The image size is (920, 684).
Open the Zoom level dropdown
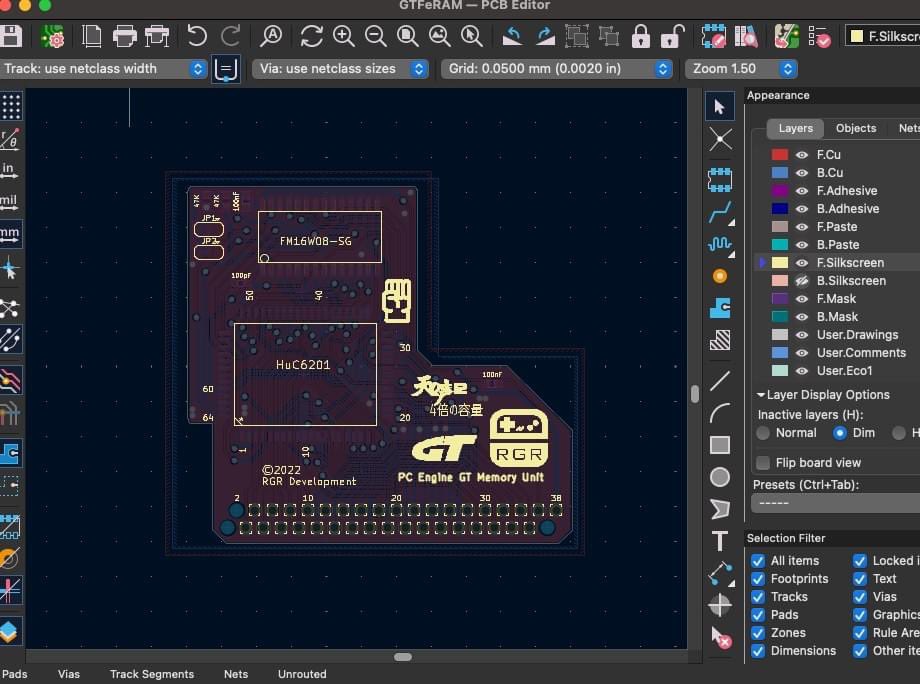tap(741, 69)
